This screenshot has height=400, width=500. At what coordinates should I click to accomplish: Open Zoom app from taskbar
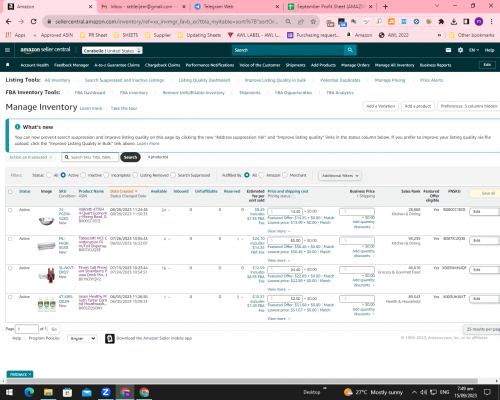(x=106, y=392)
